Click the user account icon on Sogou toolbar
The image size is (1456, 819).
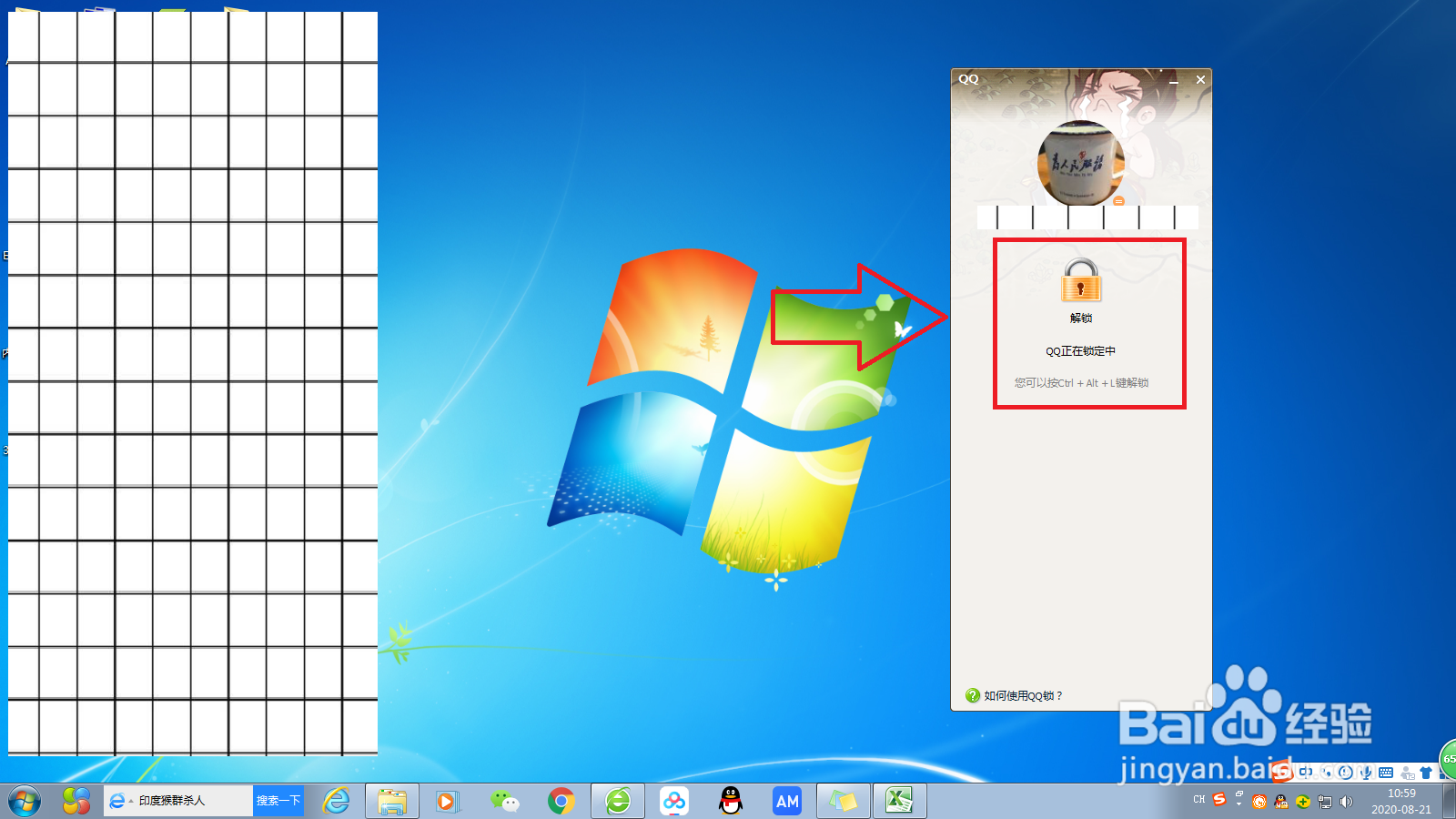(1407, 773)
